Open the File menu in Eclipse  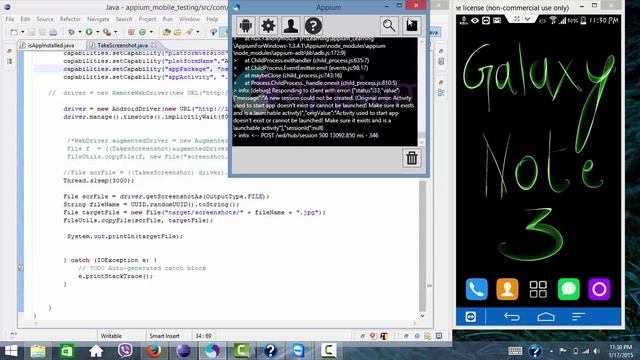coord(10,19)
